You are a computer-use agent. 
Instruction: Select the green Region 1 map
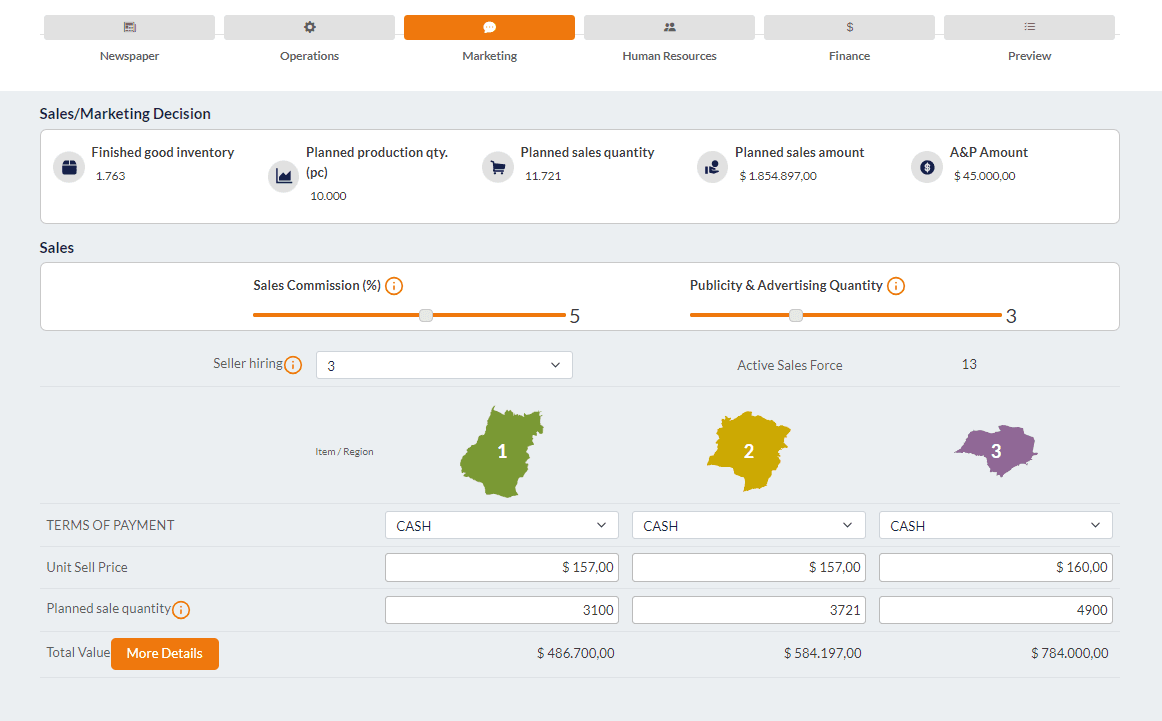[502, 452]
